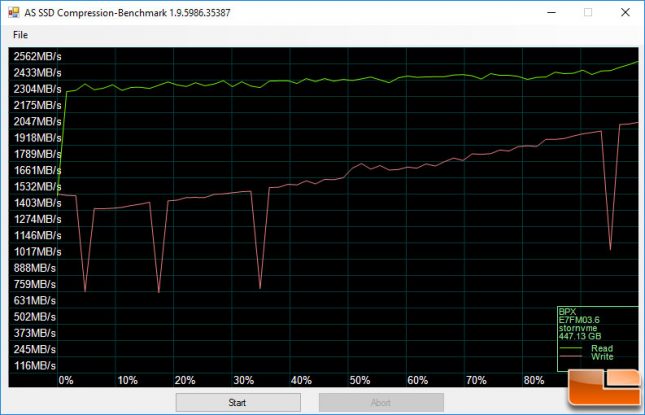Select the 759MB/s axis label
Screen dimensions: 645x415
click(x=35, y=284)
